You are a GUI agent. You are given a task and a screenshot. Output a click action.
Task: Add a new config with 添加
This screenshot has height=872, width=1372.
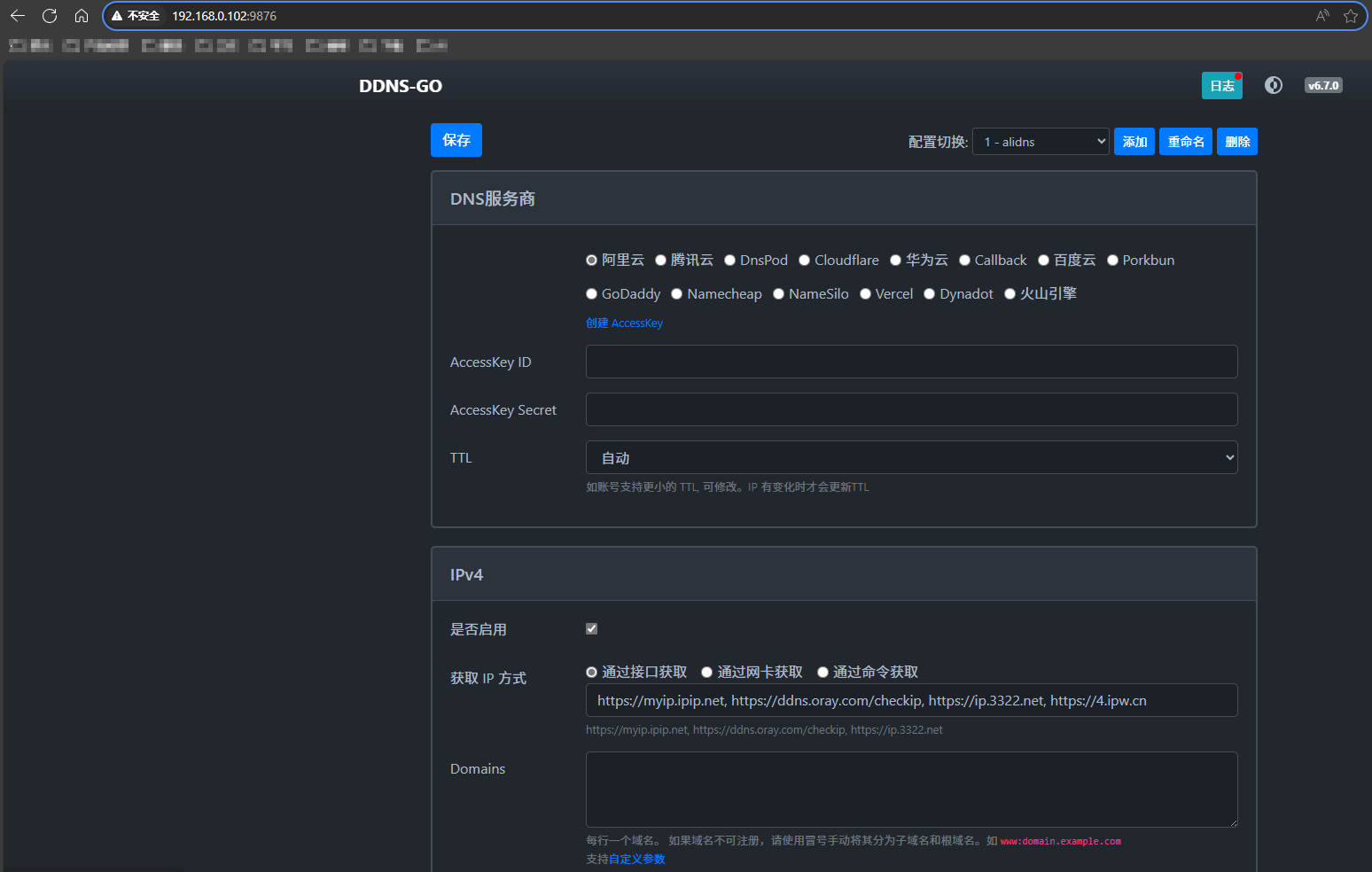1134,142
